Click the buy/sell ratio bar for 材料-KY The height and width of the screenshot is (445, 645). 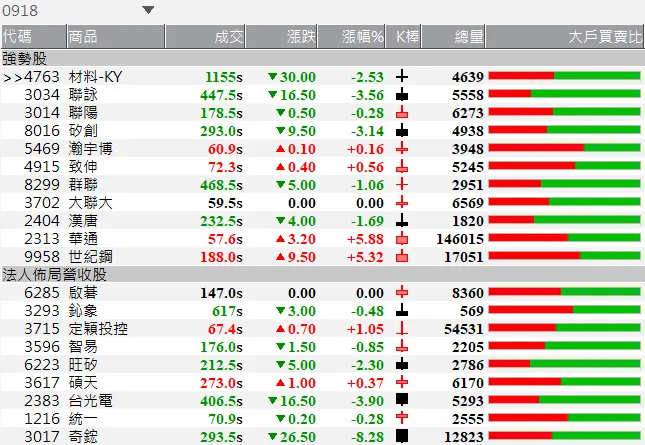[564, 76]
